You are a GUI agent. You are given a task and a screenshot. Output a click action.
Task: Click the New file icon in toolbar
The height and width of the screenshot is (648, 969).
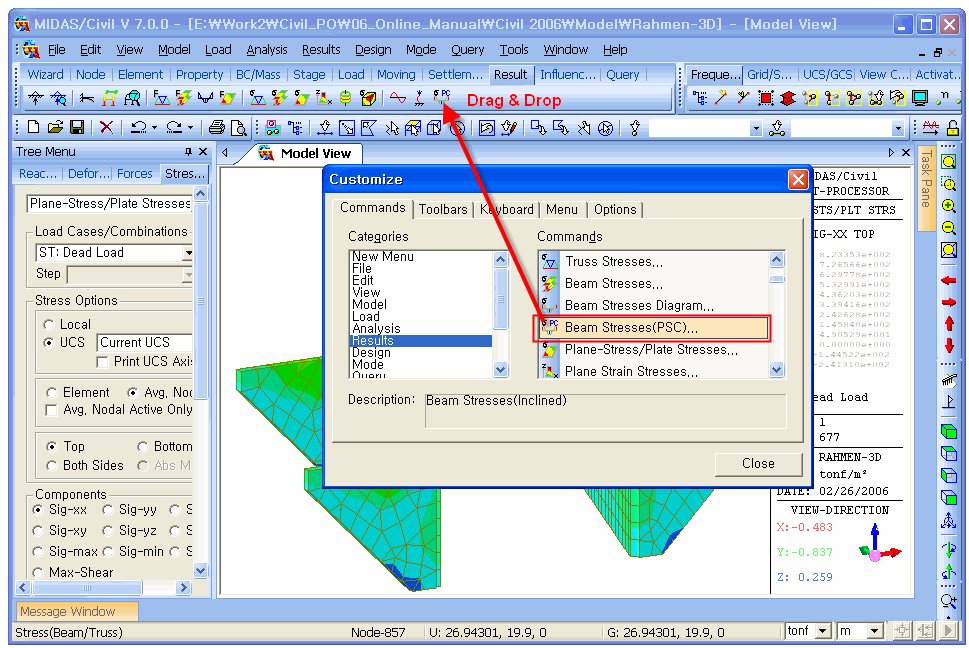pos(33,127)
